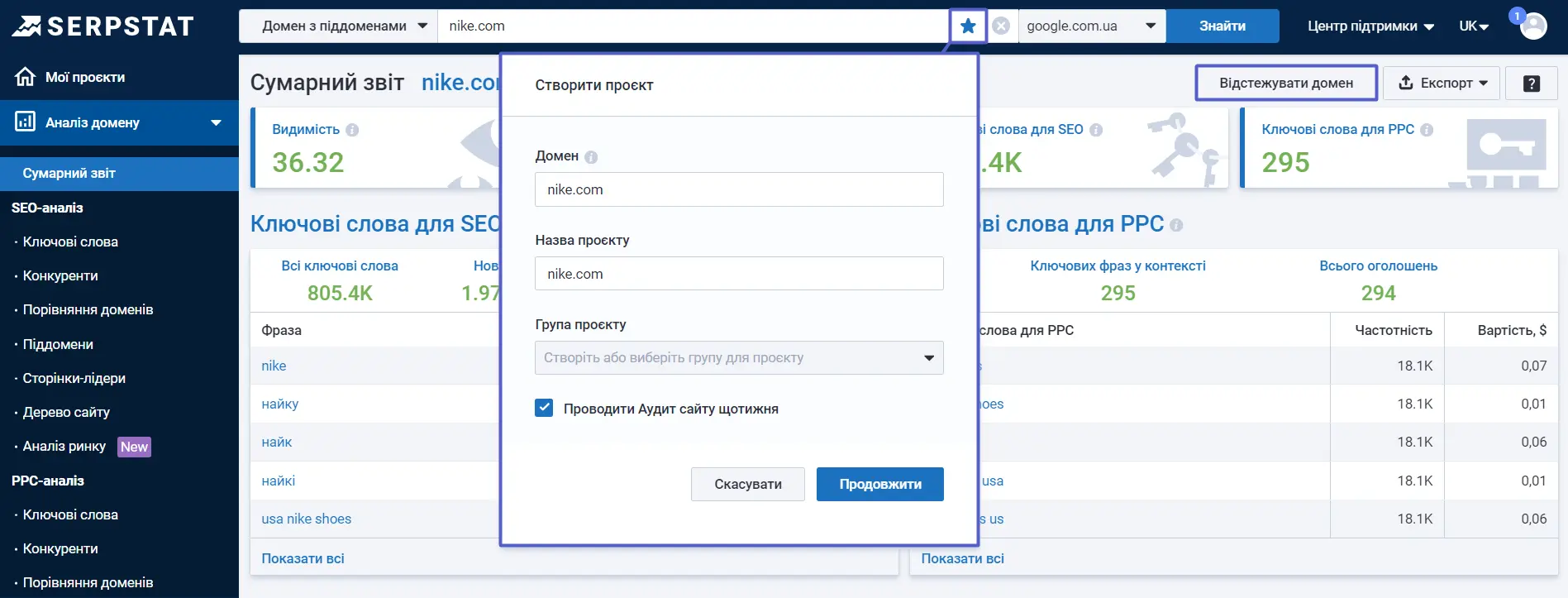The image size is (1568, 598).
Task: Open the найку keyword link
Action: [280, 404]
